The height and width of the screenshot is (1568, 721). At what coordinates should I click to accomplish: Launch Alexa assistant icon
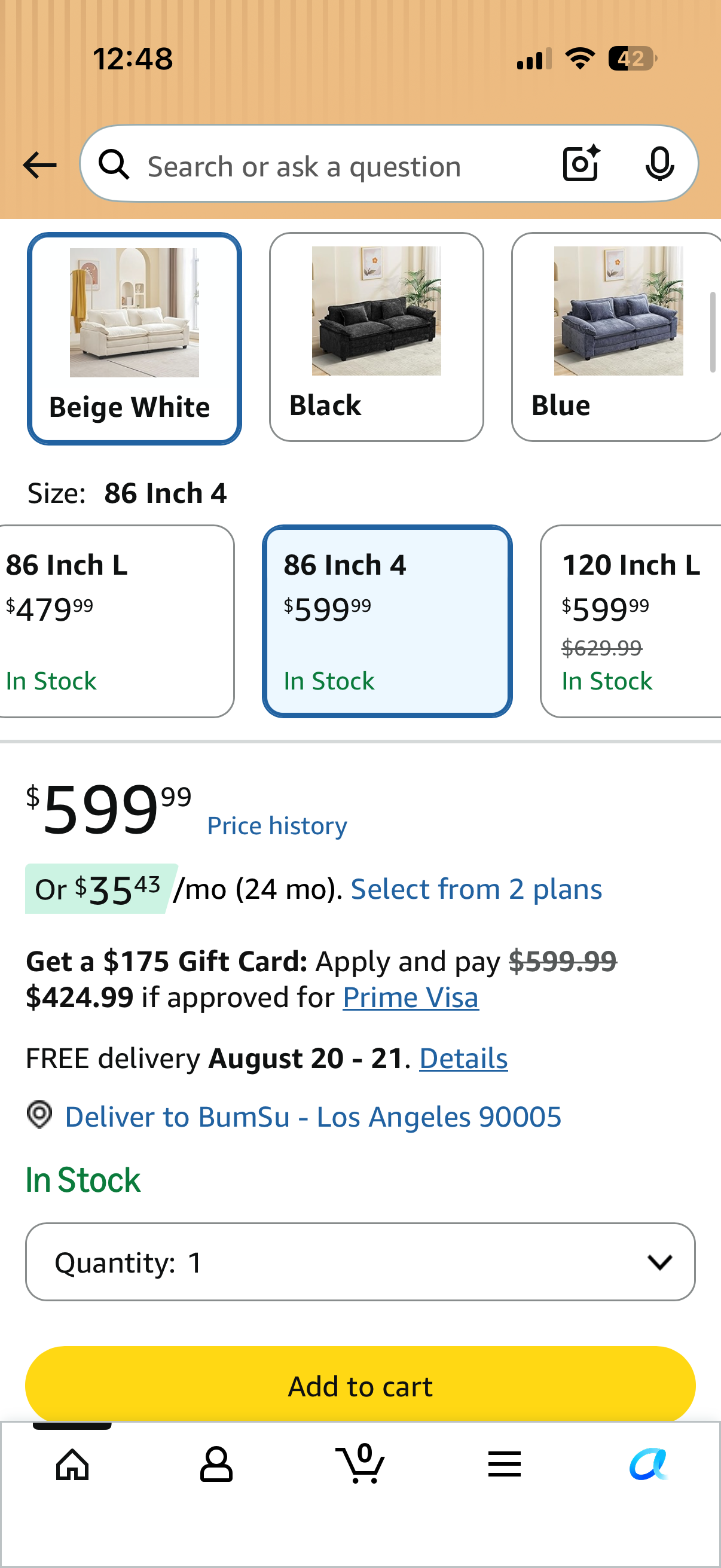(x=649, y=1464)
